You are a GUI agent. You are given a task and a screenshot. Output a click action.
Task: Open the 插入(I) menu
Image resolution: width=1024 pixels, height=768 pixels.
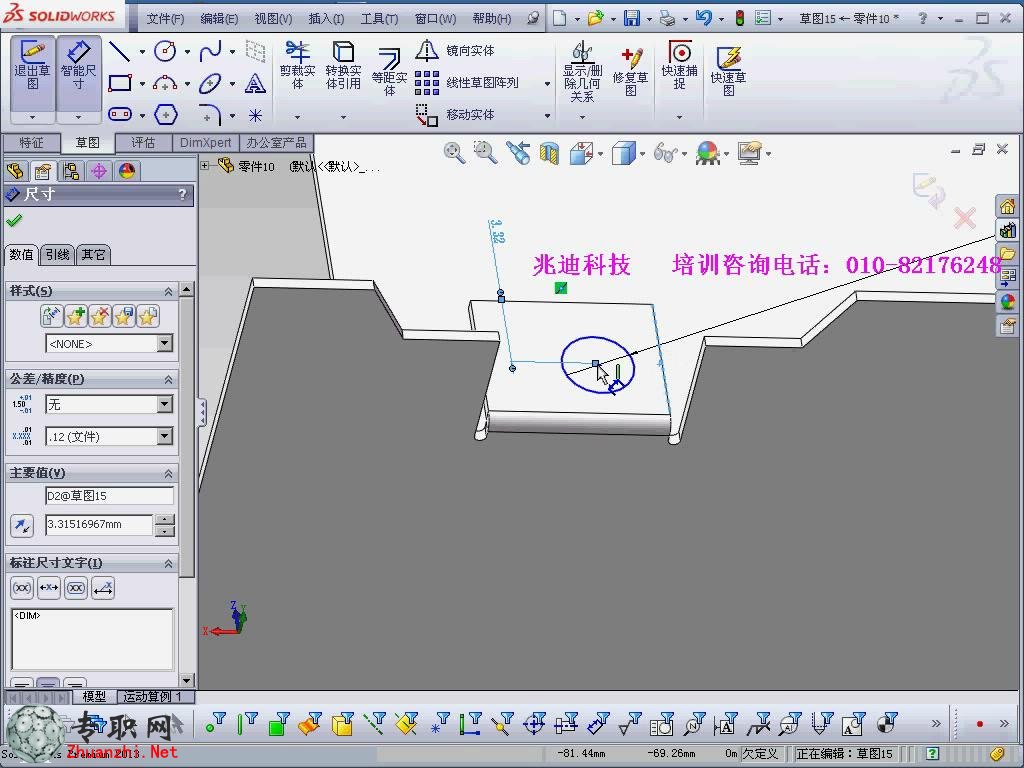click(x=326, y=19)
